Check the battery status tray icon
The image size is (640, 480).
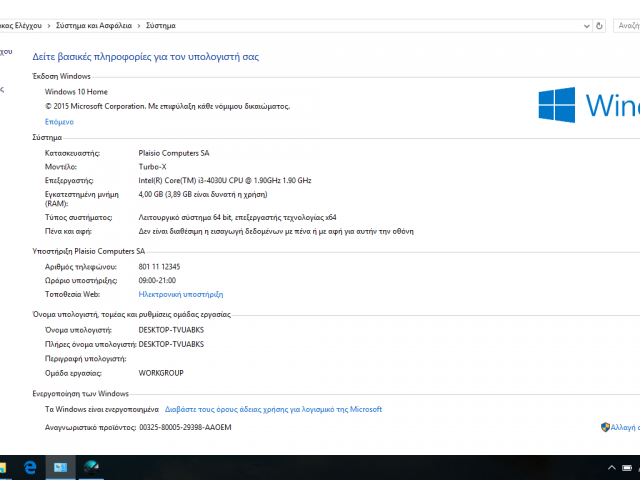click(627, 468)
